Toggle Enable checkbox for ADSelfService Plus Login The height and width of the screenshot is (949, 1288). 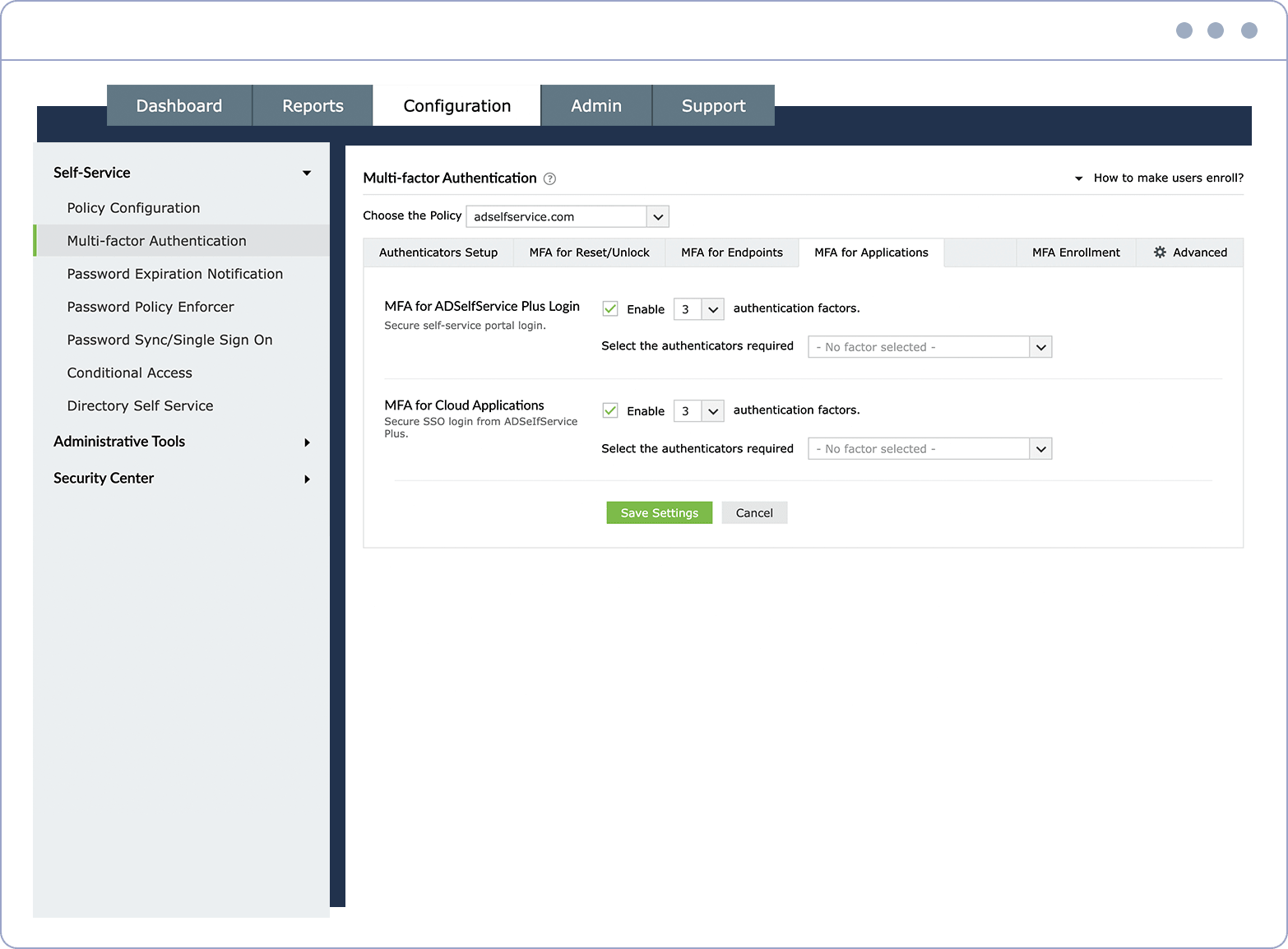click(x=610, y=308)
